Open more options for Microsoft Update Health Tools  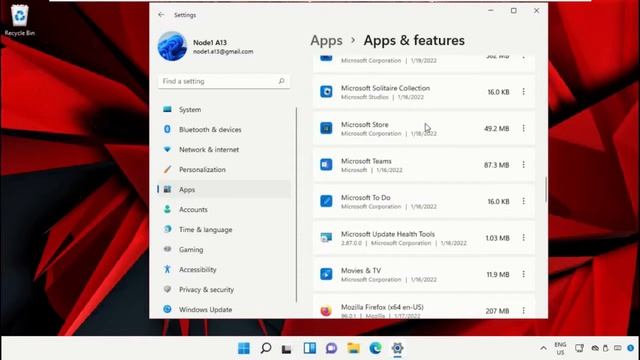pos(523,238)
